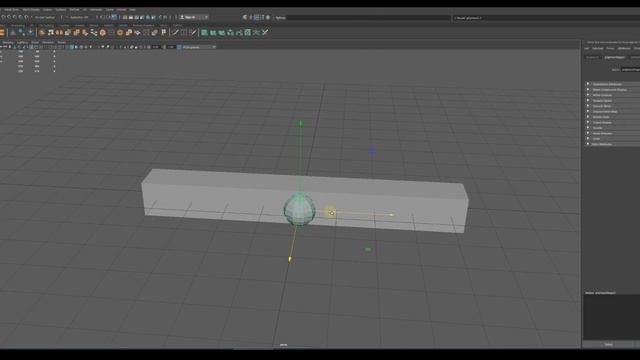Screen dimensions: 640x360
Task: Toggle the highlighted construction history icon
Action: point(113,18)
